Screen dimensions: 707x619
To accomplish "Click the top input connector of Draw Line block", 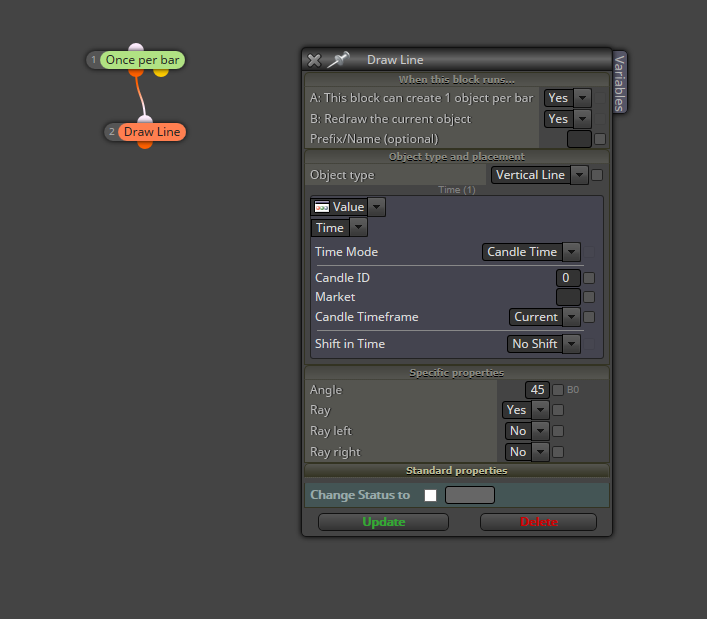I will (x=145, y=119).
